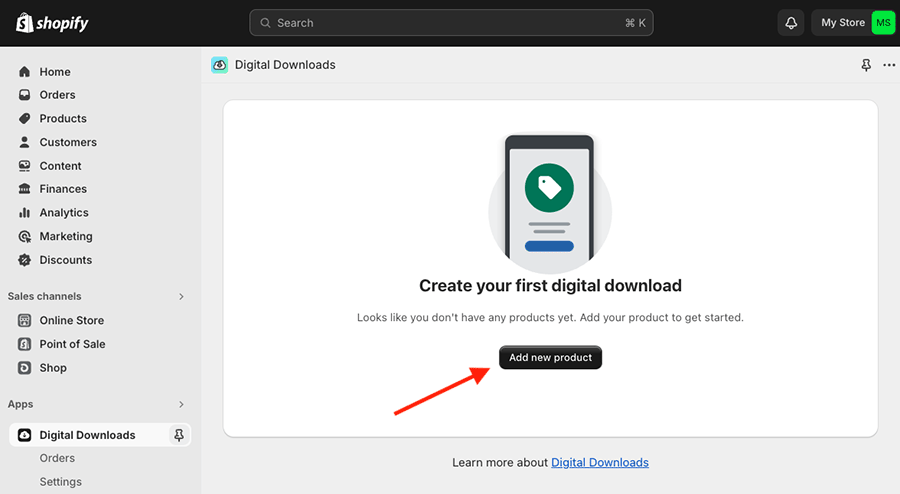Image resolution: width=900 pixels, height=494 pixels.
Task: Open the My Store account menu
Action: [853, 23]
